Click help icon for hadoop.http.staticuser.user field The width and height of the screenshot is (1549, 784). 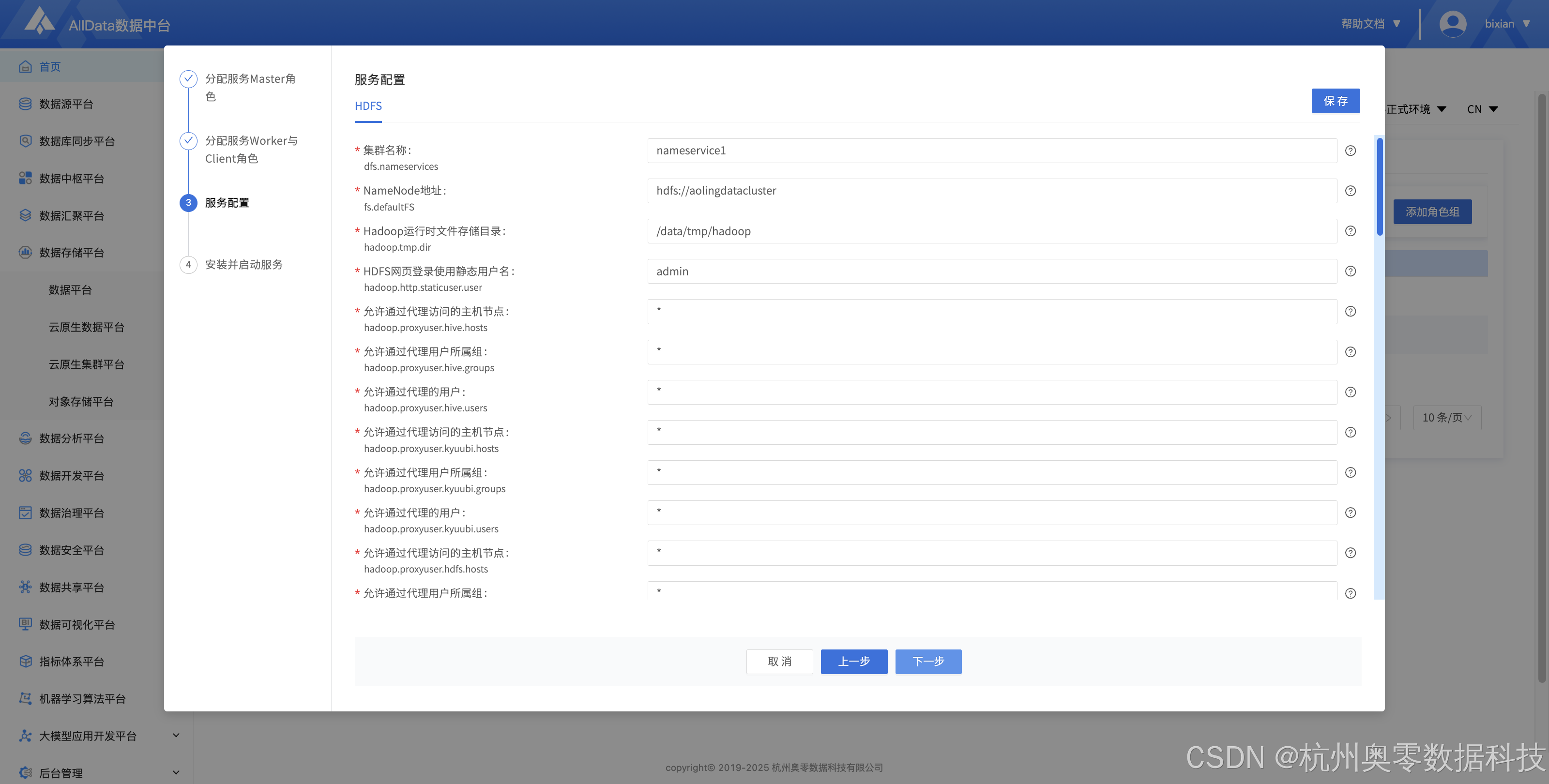1350,272
